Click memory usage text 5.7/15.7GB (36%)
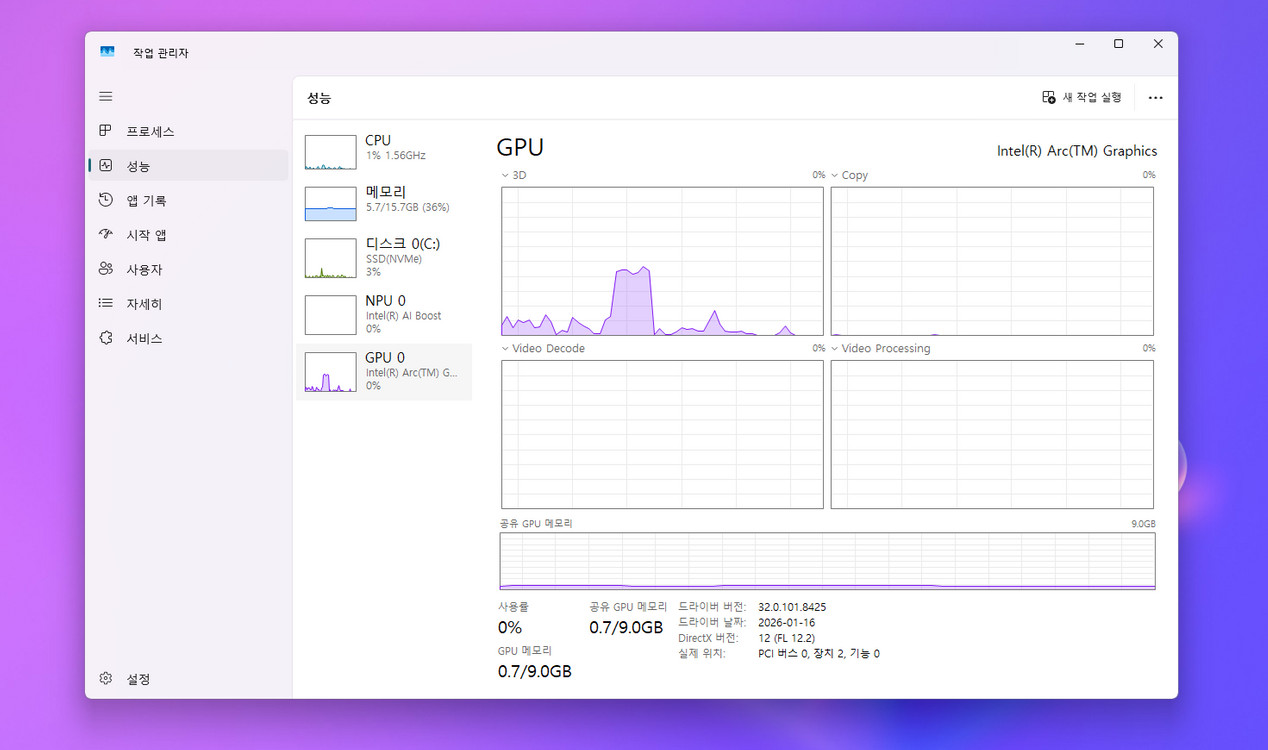The height and width of the screenshot is (750, 1268). [408, 207]
